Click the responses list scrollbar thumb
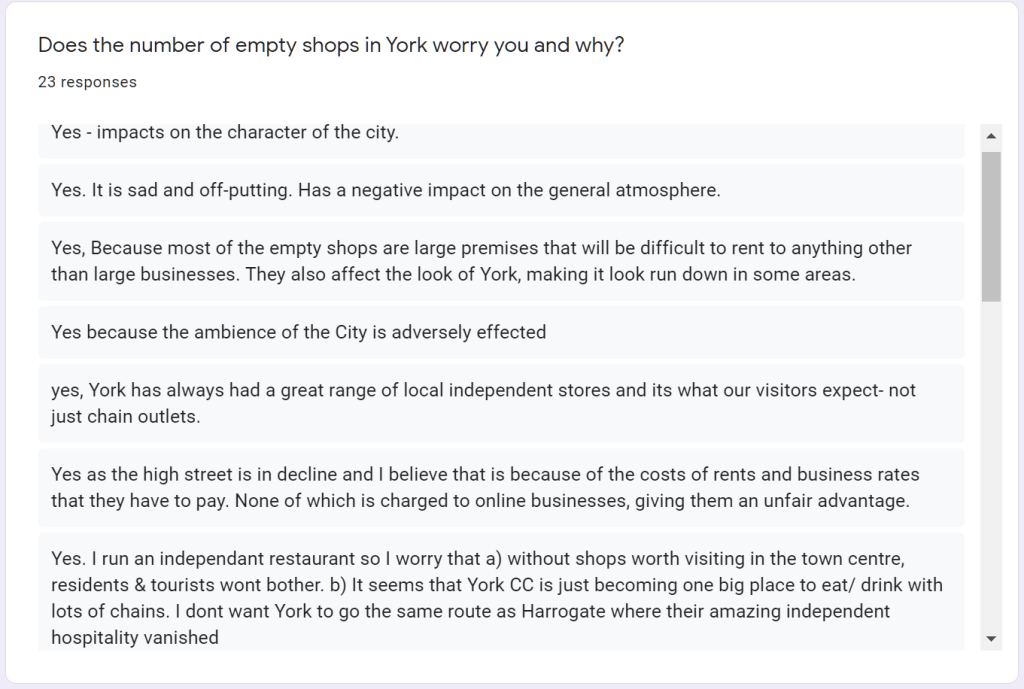 (991, 226)
